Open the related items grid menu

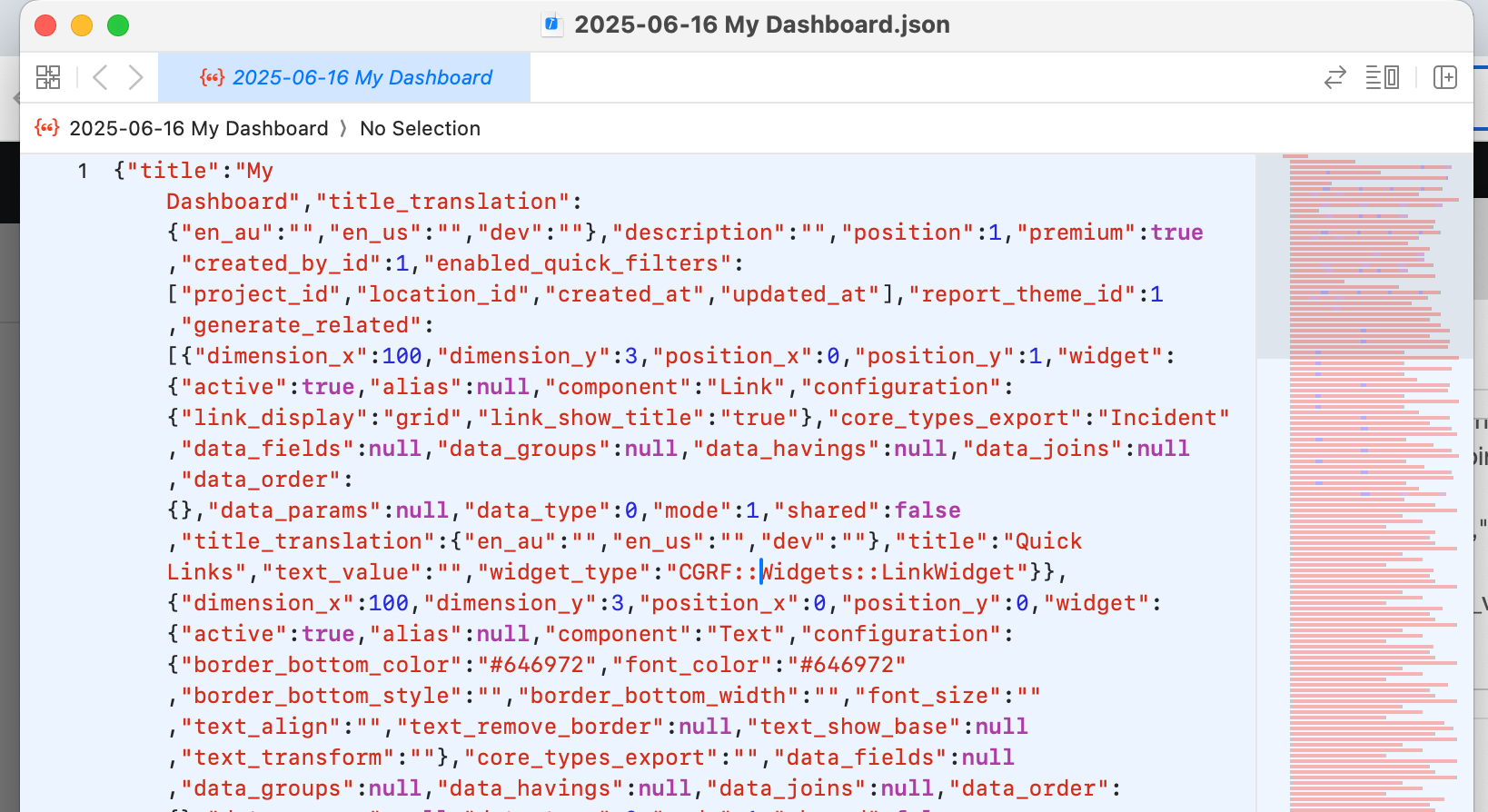click(48, 77)
